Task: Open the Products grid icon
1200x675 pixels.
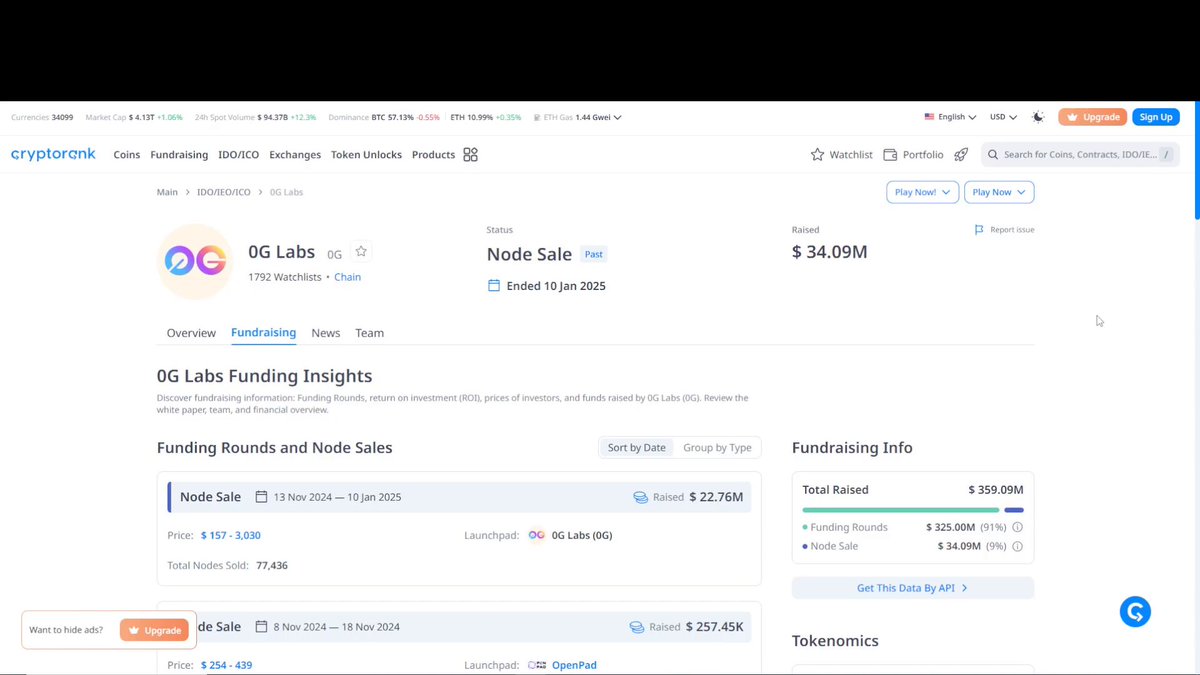Action: [471, 155]
